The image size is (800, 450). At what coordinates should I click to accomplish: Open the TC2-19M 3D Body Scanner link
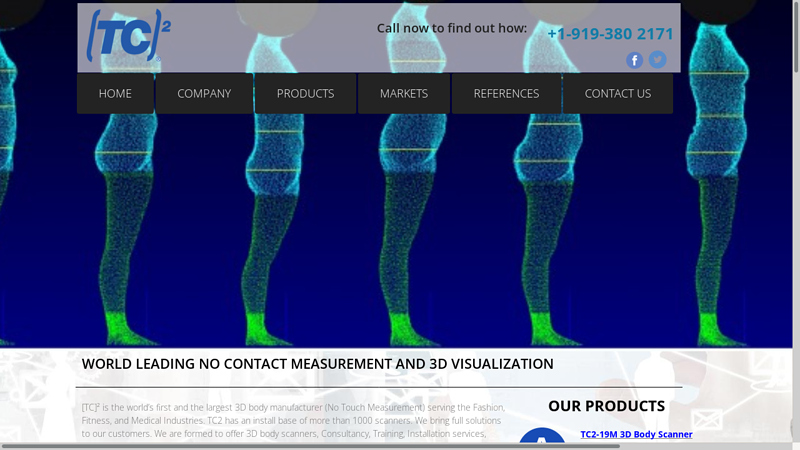point(636,434)
